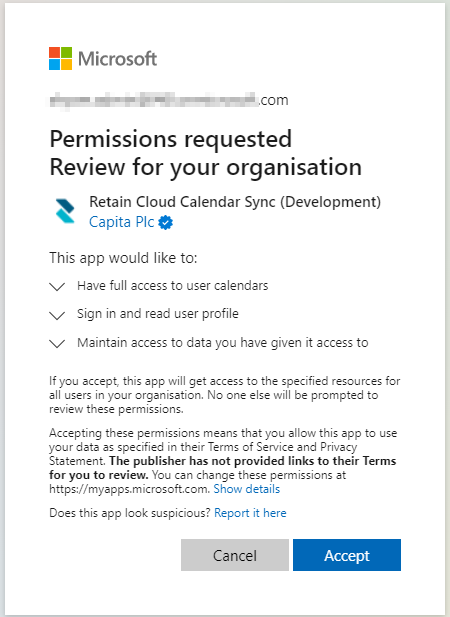Viewport: 450px width, 617px height.
Task: Accept the requested permissions
Action: tap(347, 555)
